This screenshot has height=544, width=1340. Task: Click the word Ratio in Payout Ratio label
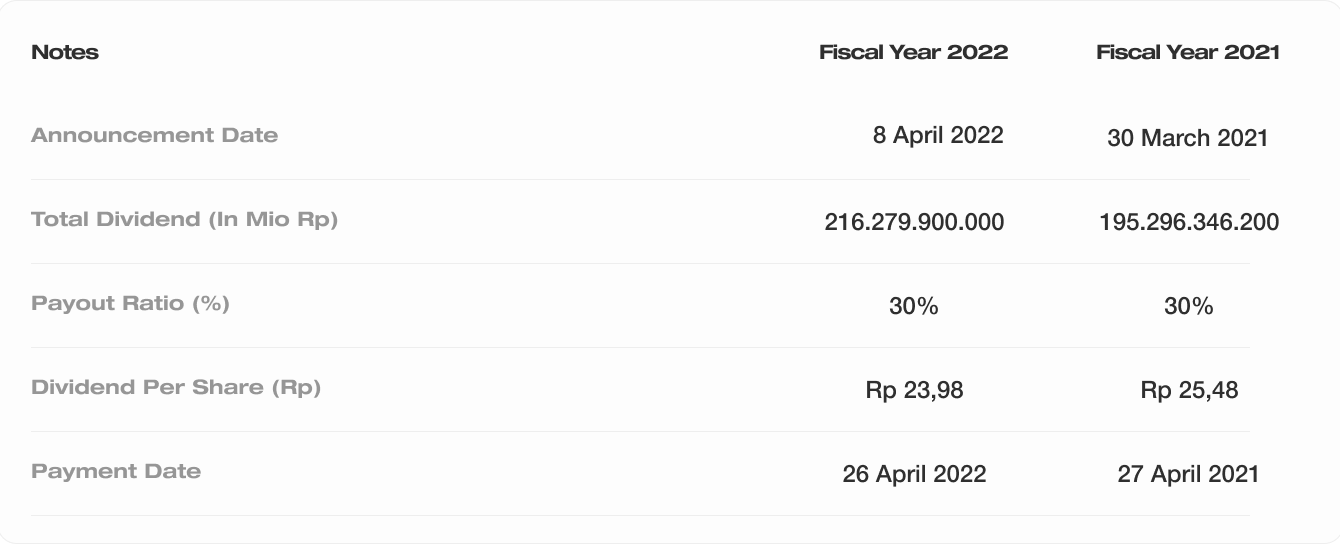[x=152, y=303]
